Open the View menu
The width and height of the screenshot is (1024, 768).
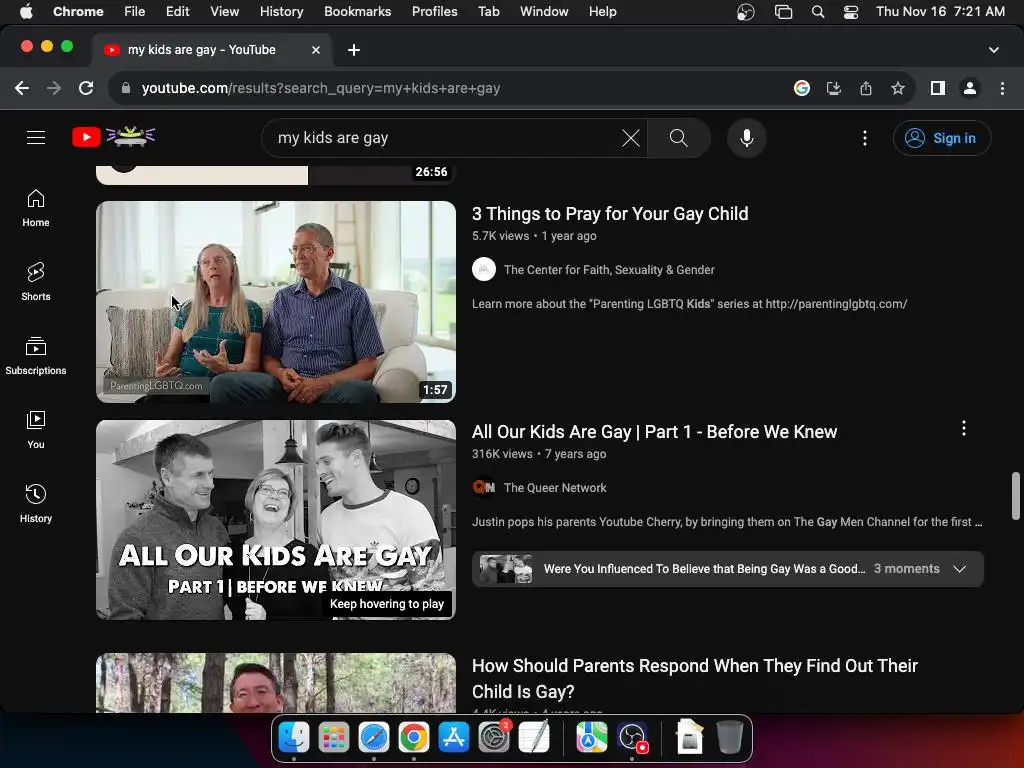click(225, 11)
